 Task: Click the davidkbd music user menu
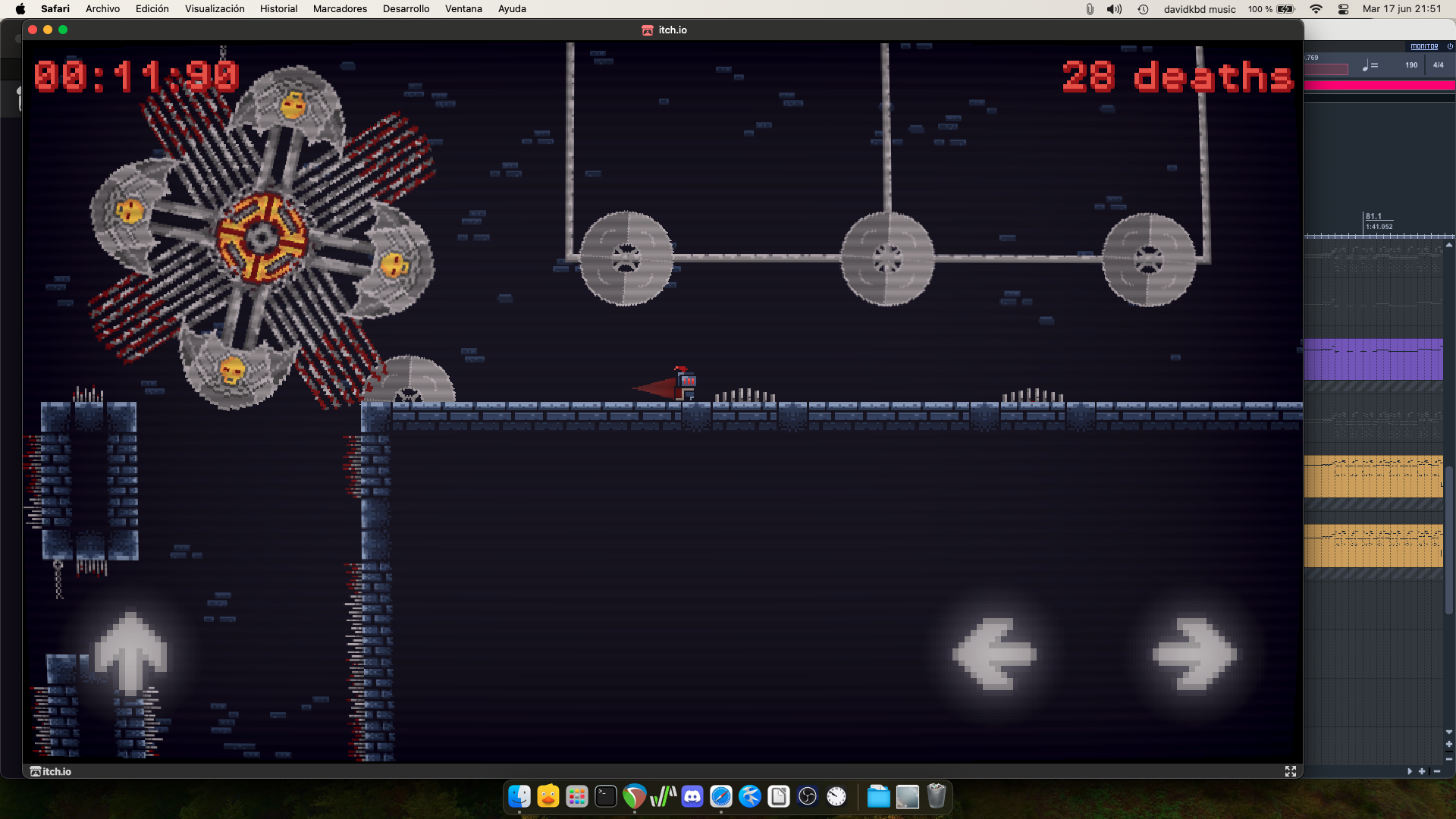[1200, 9]
